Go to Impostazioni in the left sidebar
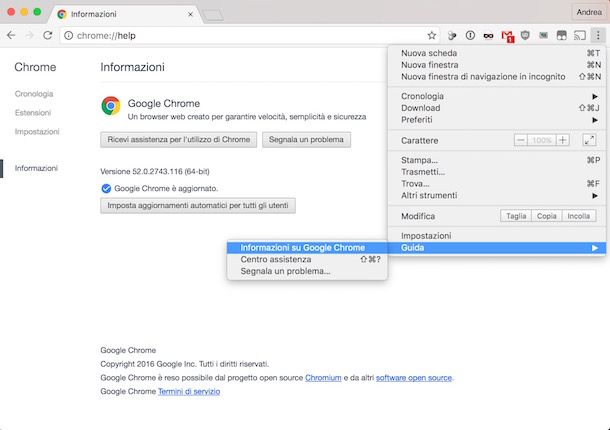The width and height of the screenshot is (610, 430). [x=37, y=132]
